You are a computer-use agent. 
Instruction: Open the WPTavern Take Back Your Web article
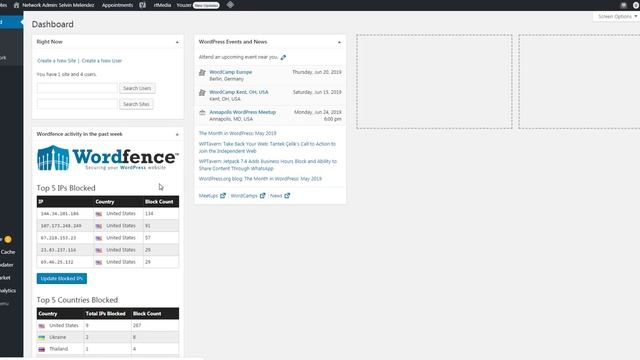coord(267,148)
